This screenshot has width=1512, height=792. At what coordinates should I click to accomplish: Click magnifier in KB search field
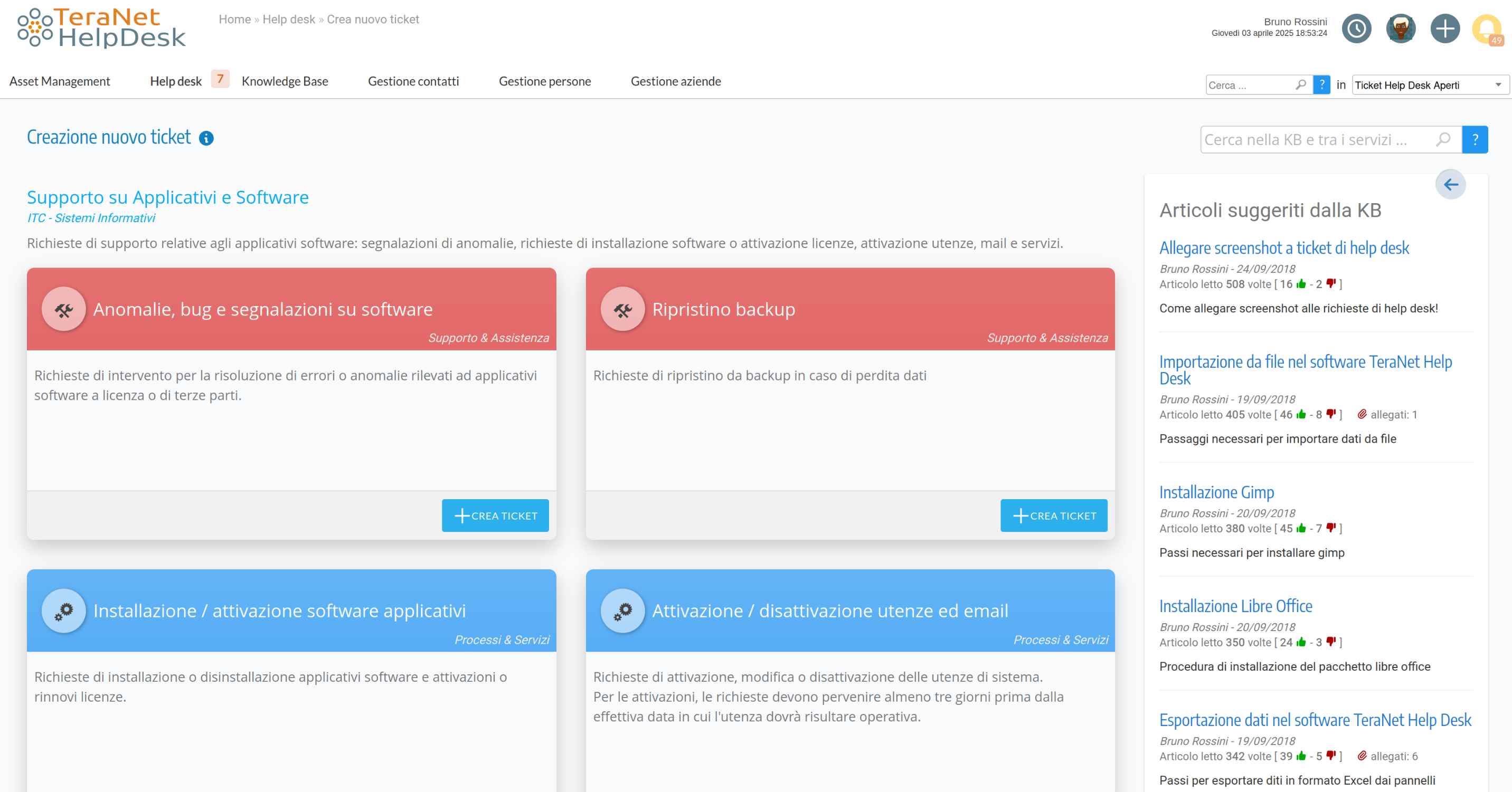(1443, 140)
